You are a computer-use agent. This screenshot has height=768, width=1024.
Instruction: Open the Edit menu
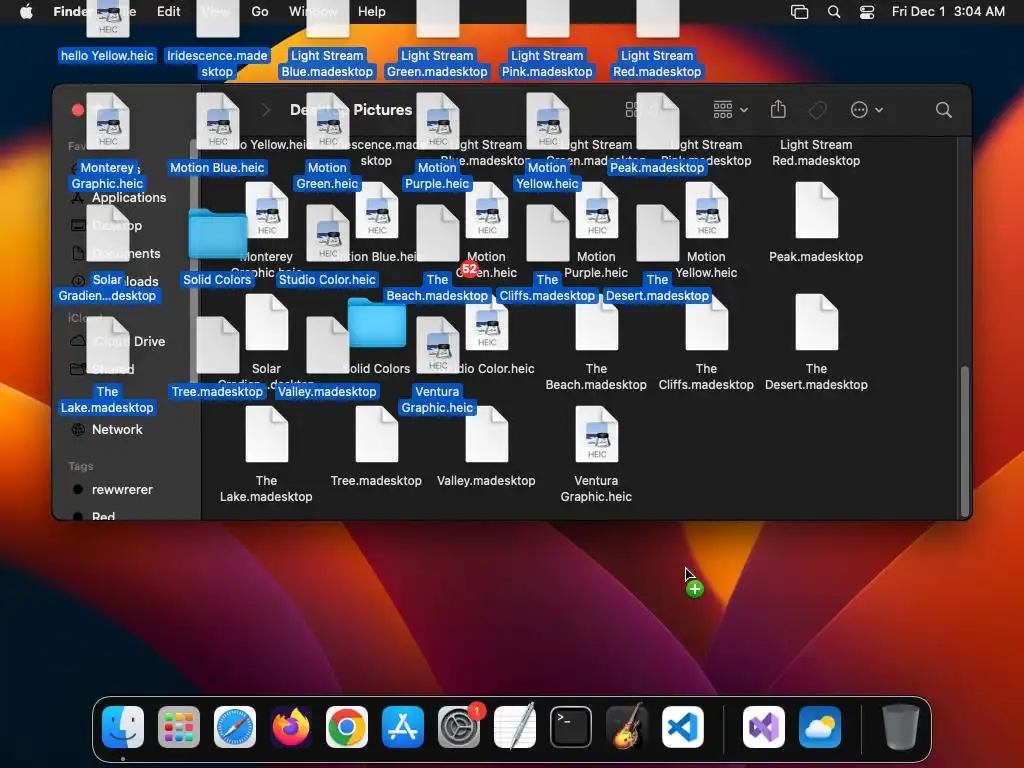coord(168,11)
